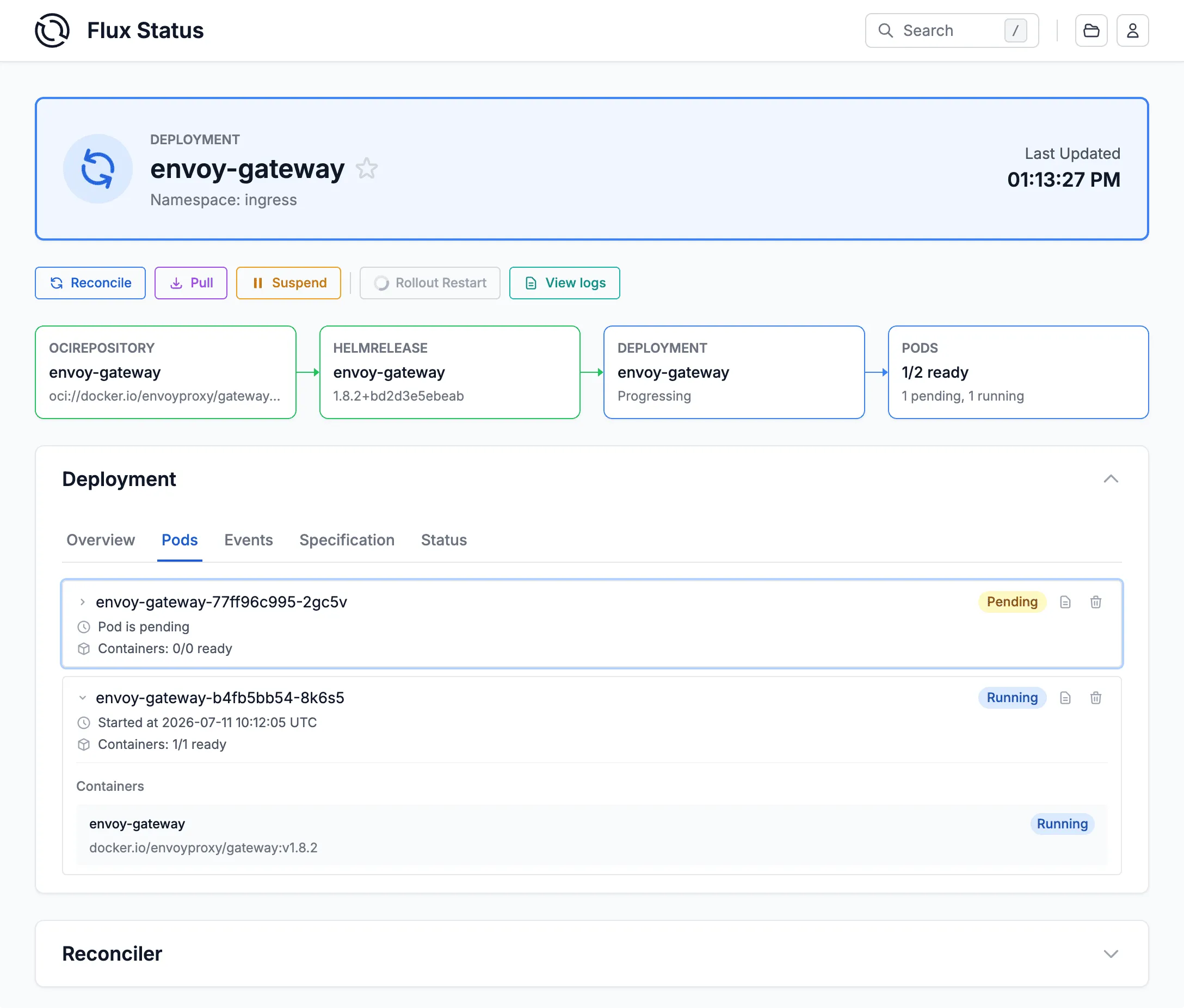Open the Deployment Progressing card
The image size is (1184, 1008).
734,372
